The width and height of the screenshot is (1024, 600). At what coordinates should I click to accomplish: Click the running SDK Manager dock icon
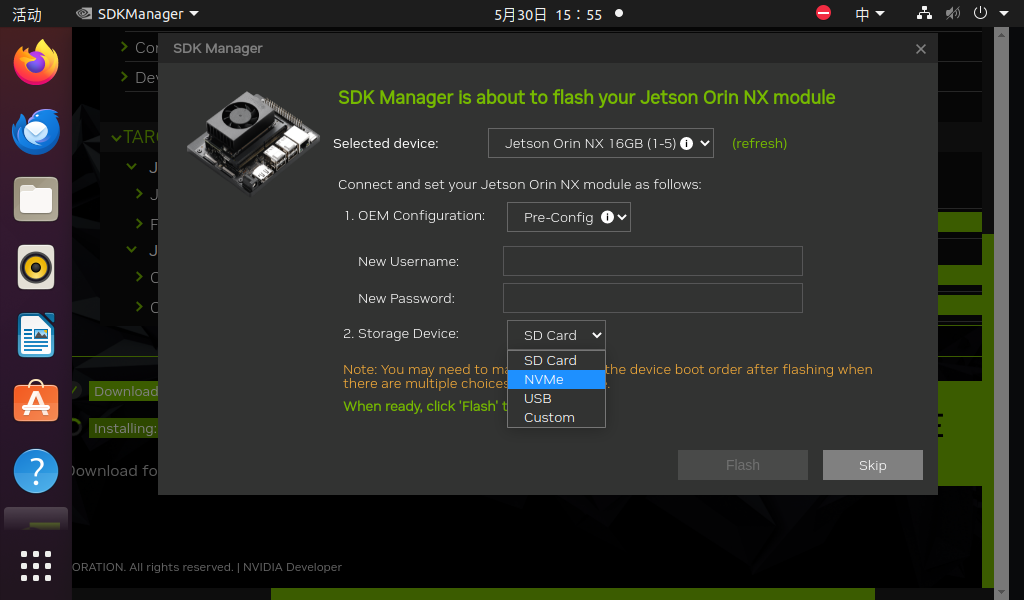36,518
